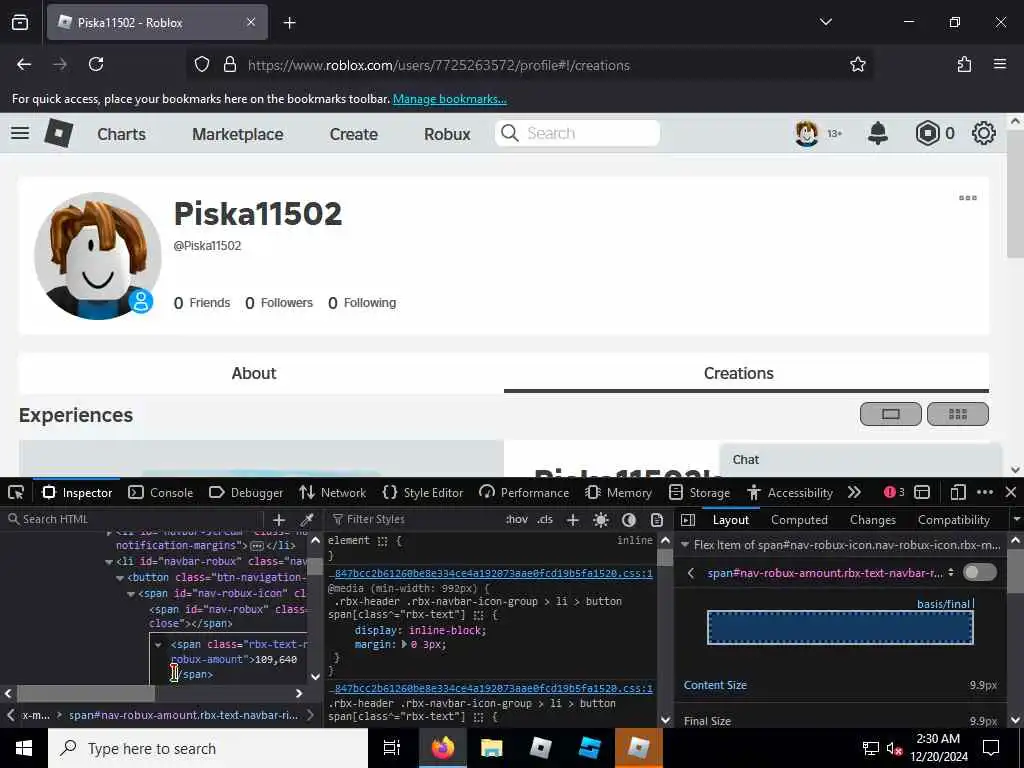This screenshot has width=1024, height=768.
Task: Open the Roblox settings gear
Action: (984, 133)
